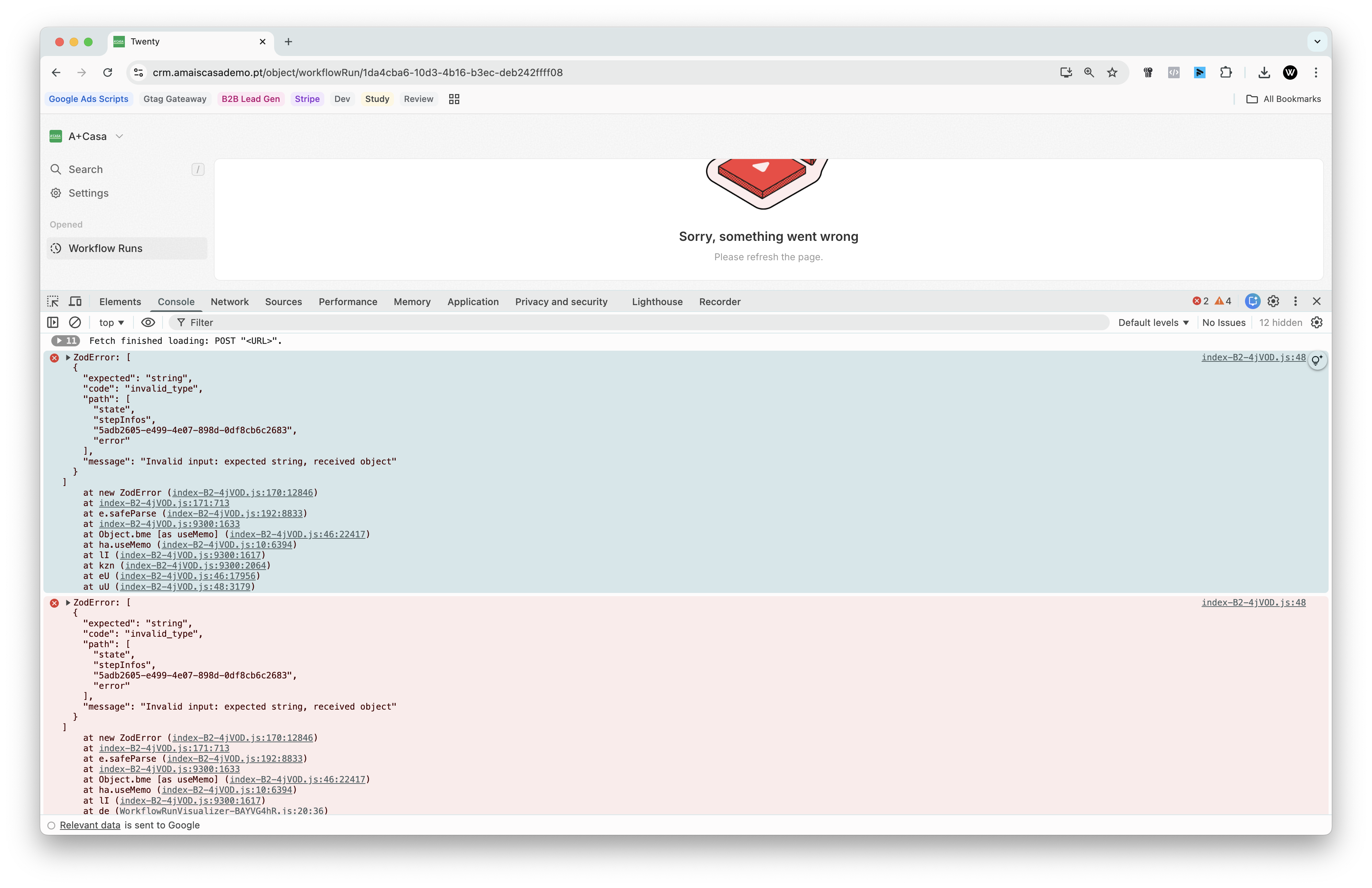The image size is (1372, 888).
Task: Open the top context dropdown
Action: 112,322
